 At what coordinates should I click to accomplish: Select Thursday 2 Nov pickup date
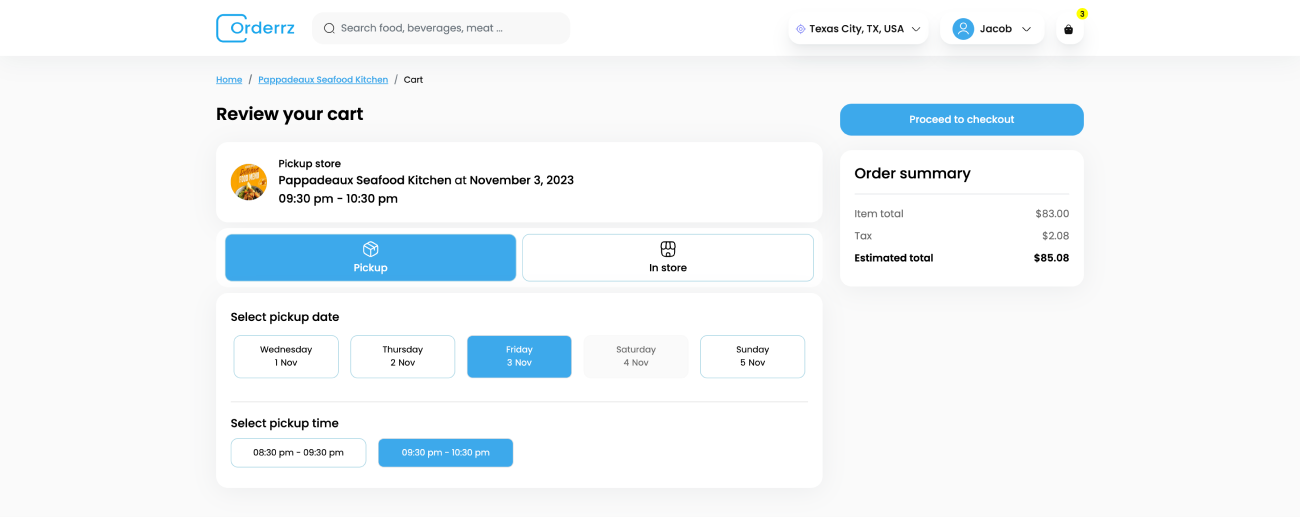[402, 356]
